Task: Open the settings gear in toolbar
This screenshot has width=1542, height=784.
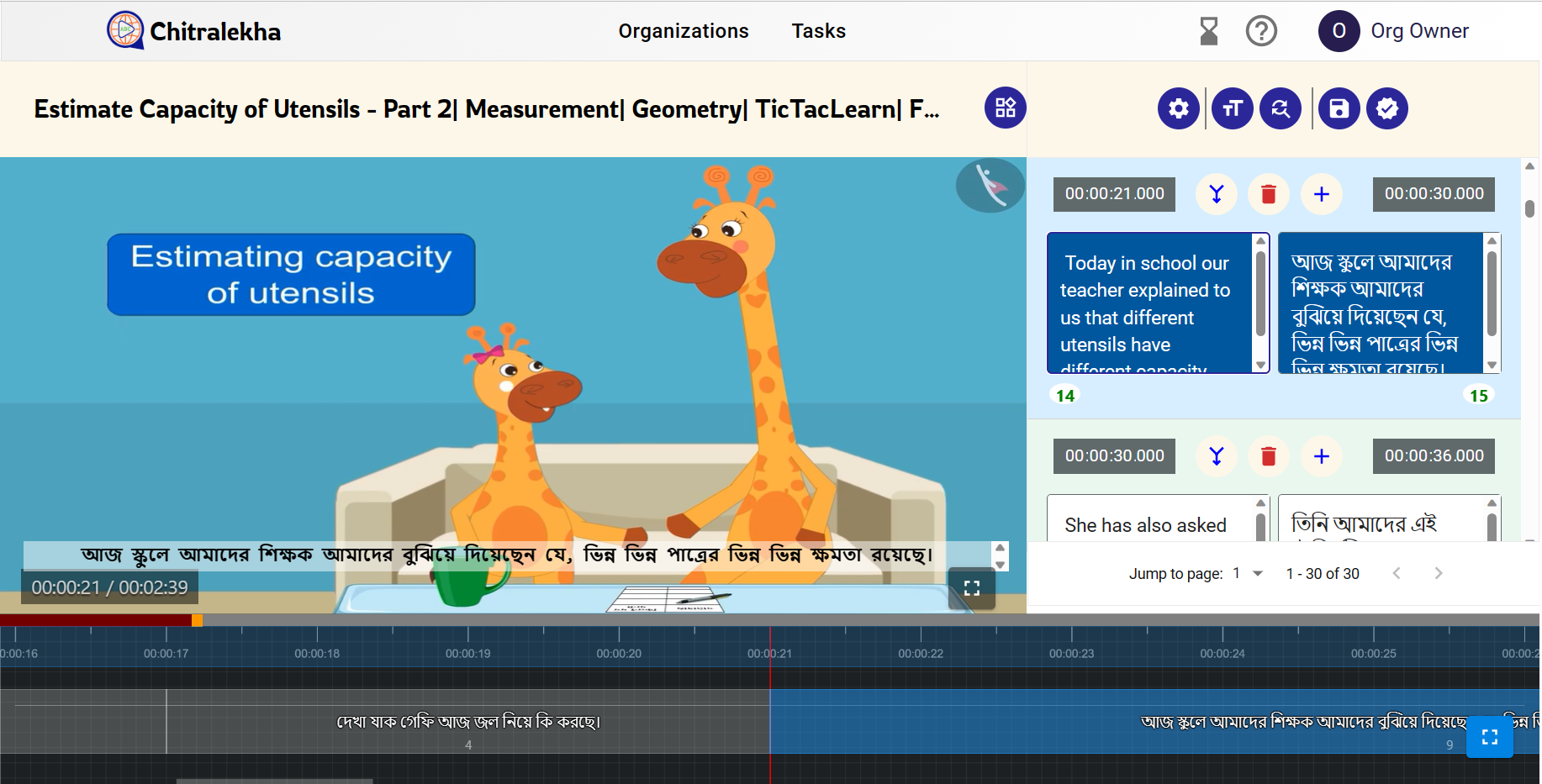Action: (1178, 108)
